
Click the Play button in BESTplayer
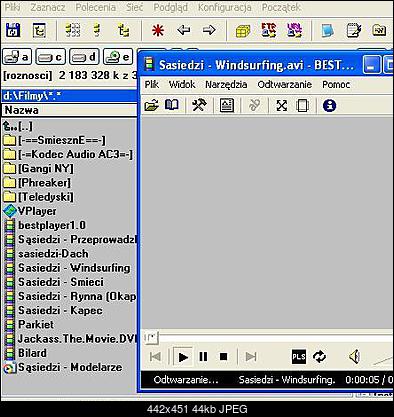(x=183, y=357)
